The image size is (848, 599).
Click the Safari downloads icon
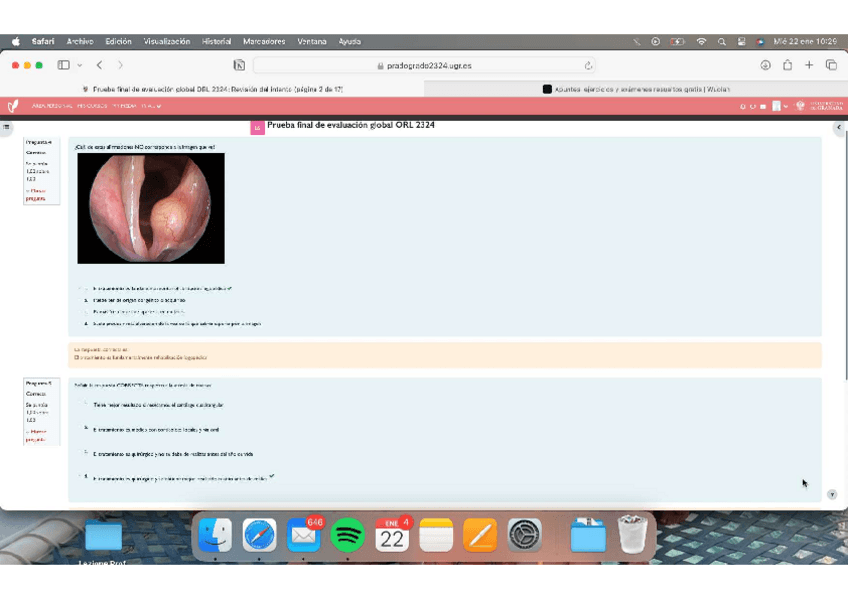tap(765, 65)
